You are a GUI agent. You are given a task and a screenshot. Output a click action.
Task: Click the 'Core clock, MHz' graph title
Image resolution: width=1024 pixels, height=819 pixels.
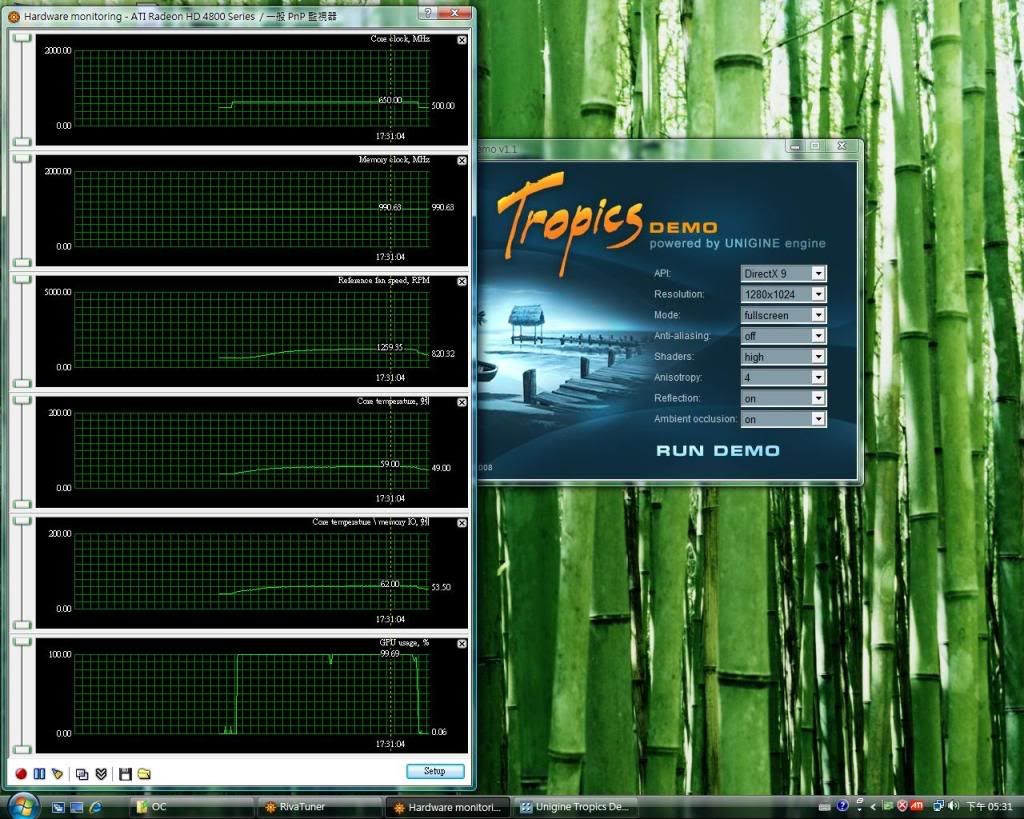[400, 39]
